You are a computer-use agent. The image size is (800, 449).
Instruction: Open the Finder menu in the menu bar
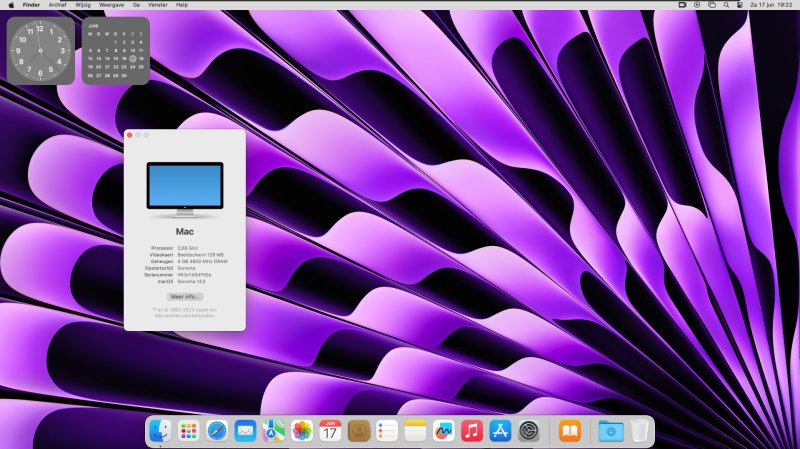(31, 5)
